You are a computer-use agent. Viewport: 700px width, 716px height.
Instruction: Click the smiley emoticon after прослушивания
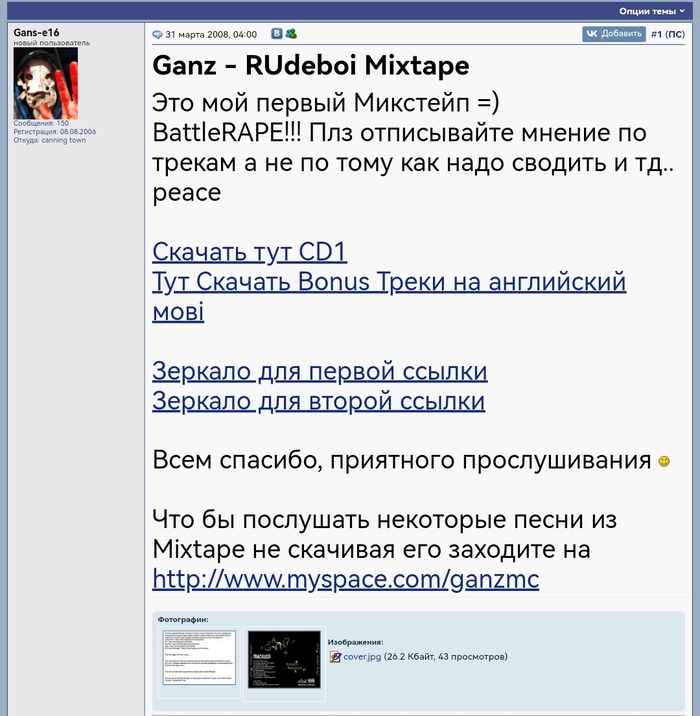pyautogui.click(x=664, y=461)
